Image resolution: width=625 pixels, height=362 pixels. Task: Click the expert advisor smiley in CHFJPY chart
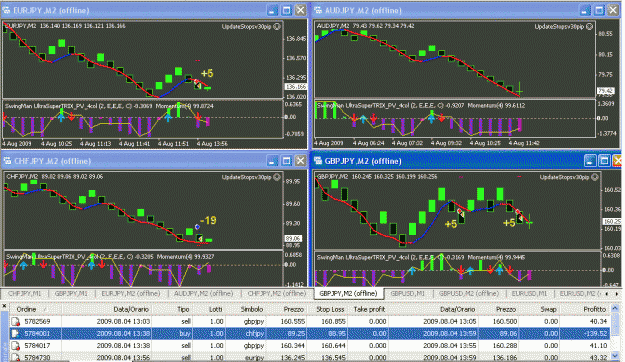[x=277, y=177]
